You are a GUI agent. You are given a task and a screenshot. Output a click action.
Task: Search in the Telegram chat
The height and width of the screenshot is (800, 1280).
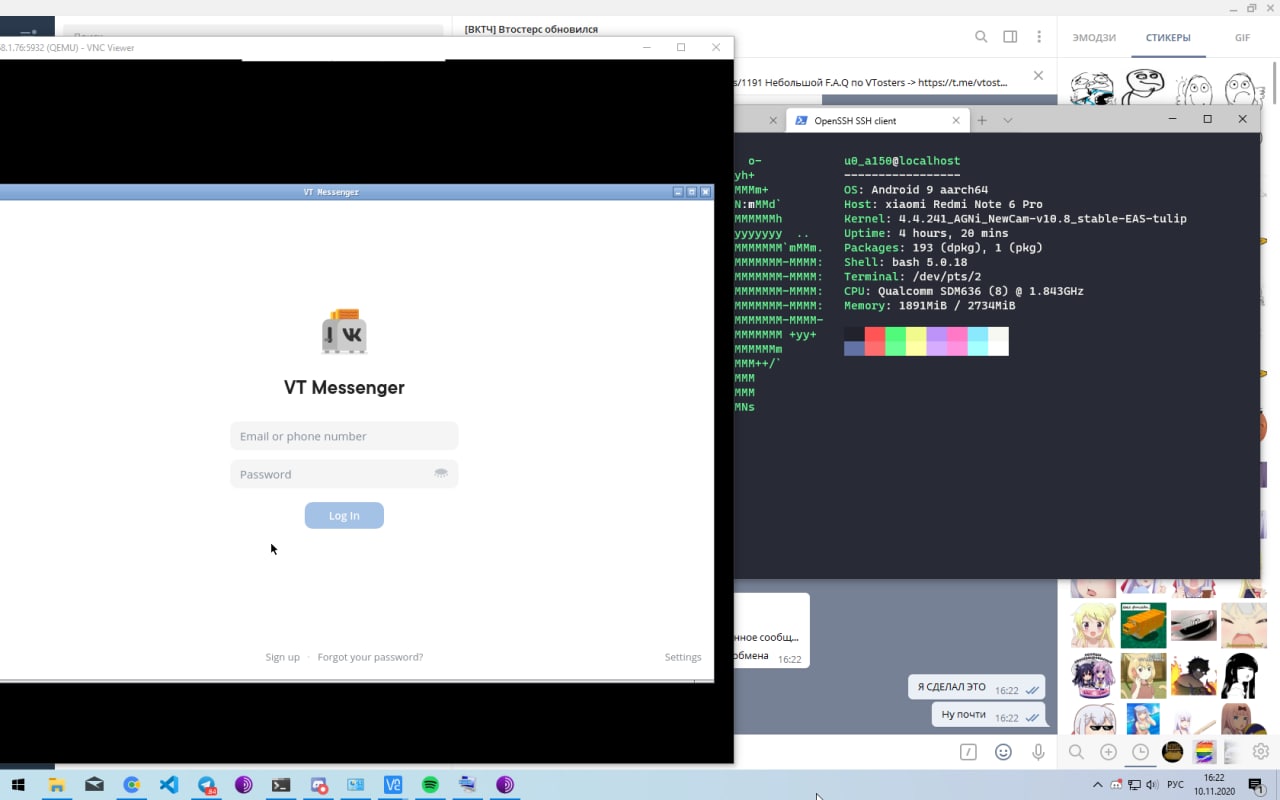pyautogui.click(x=981, y=37)
